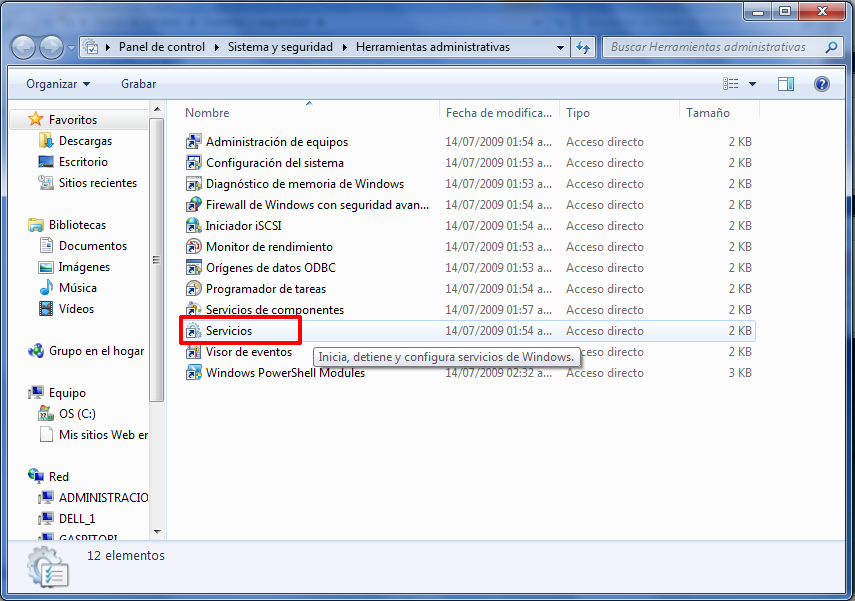The image size is (855, 601).
Task: Click 'Administración de equipos' name text
Action: 277,142
